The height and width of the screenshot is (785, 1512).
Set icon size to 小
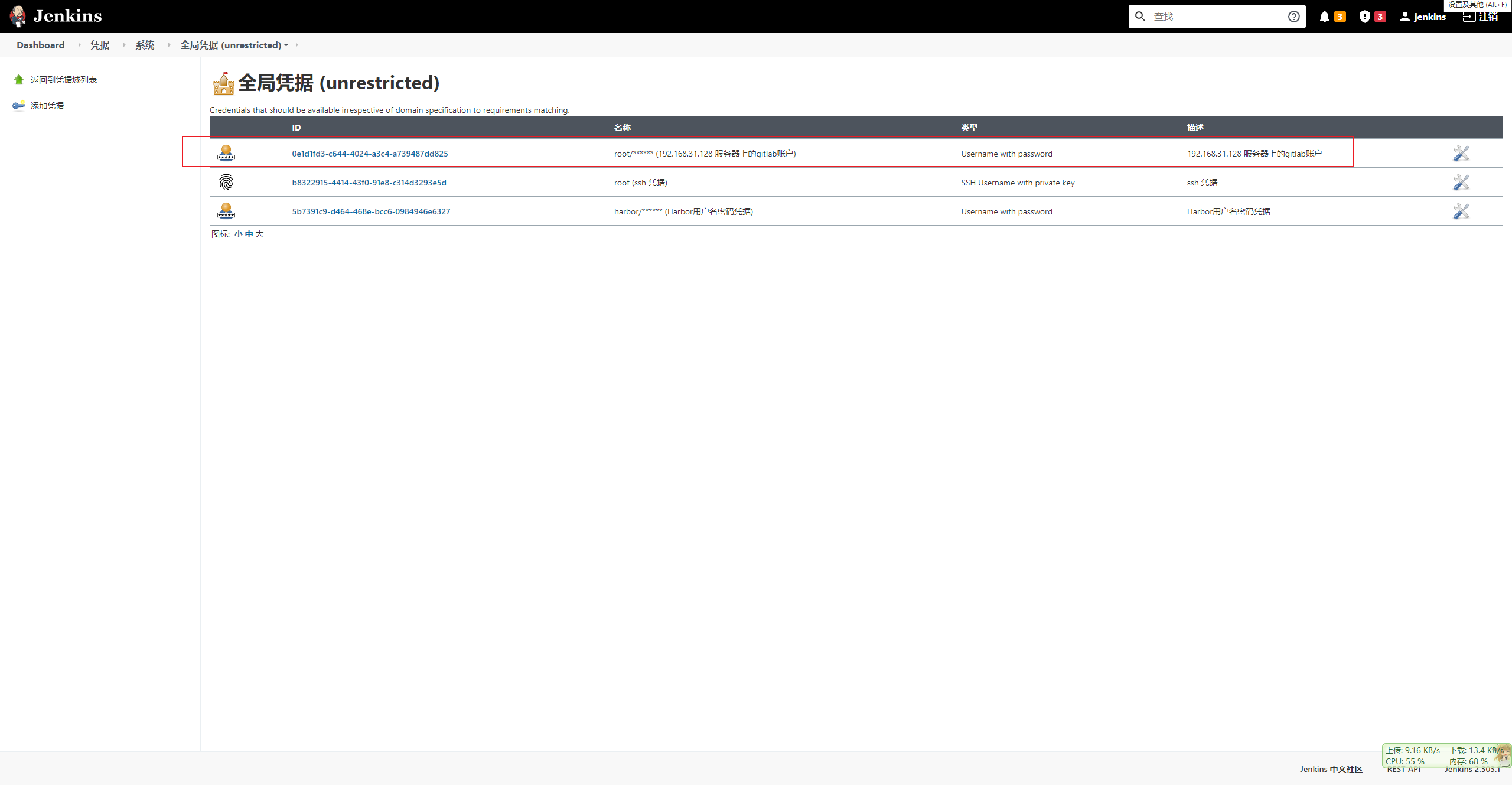tap(238, 234)
